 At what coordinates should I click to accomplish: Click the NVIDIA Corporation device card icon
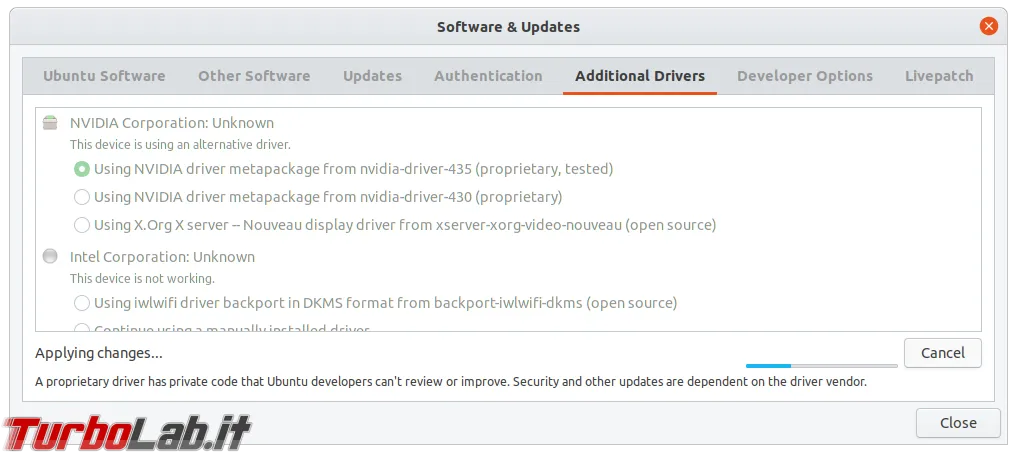(x=50, y=123)
